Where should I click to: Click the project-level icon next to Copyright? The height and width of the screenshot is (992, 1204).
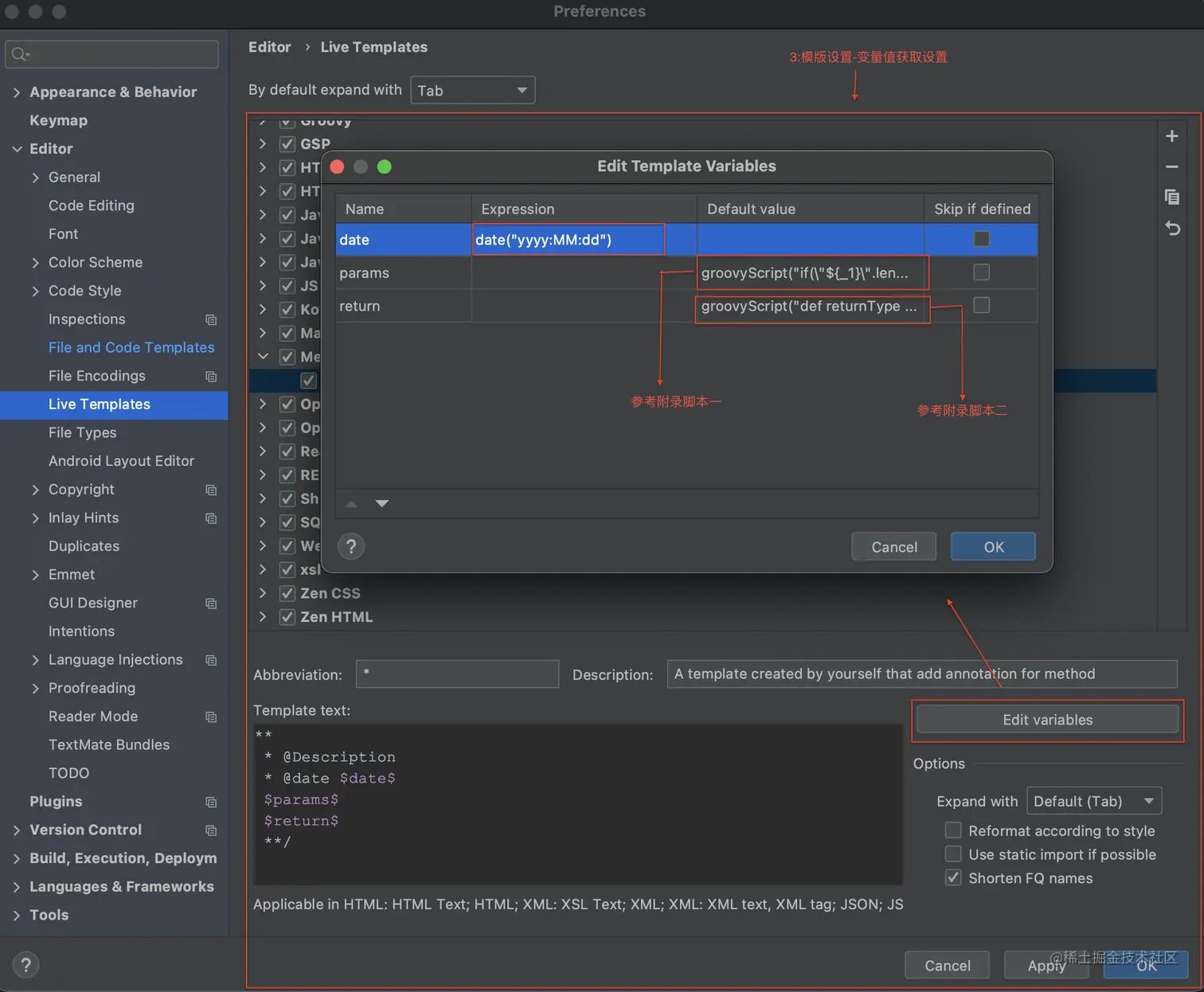pyautogui.click(x=211, y=490)
